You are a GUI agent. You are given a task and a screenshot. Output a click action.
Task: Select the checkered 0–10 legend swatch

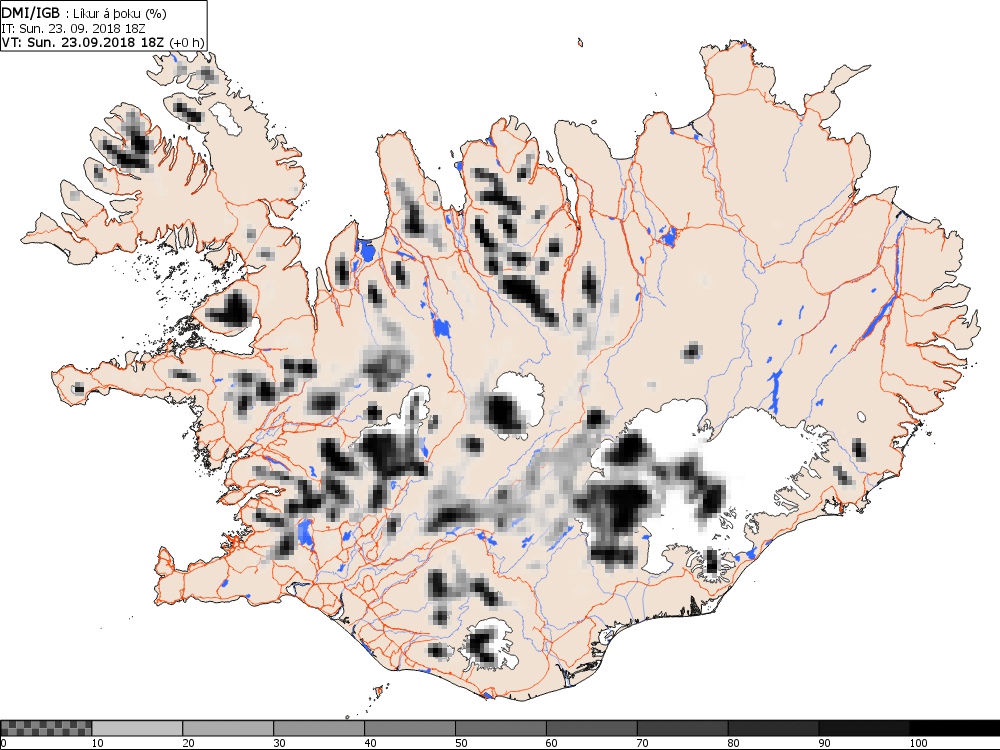click(x=47, y=728)
